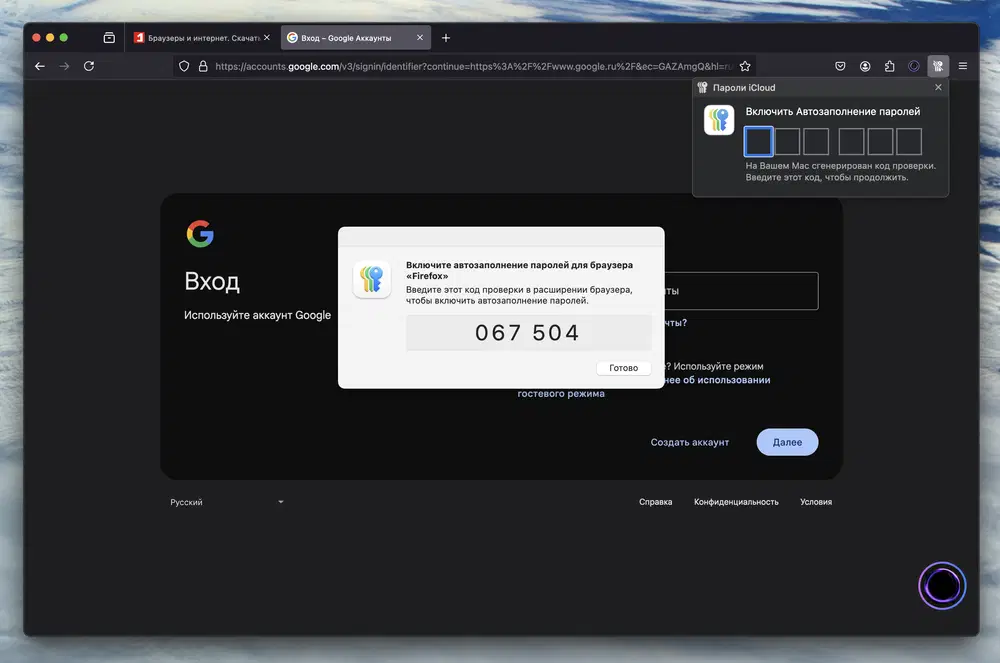Viewport: 1000px width, 663px height.
Task: Click the 'Включить Автозаполнение паролей' heading
Action: click(833, 112)
